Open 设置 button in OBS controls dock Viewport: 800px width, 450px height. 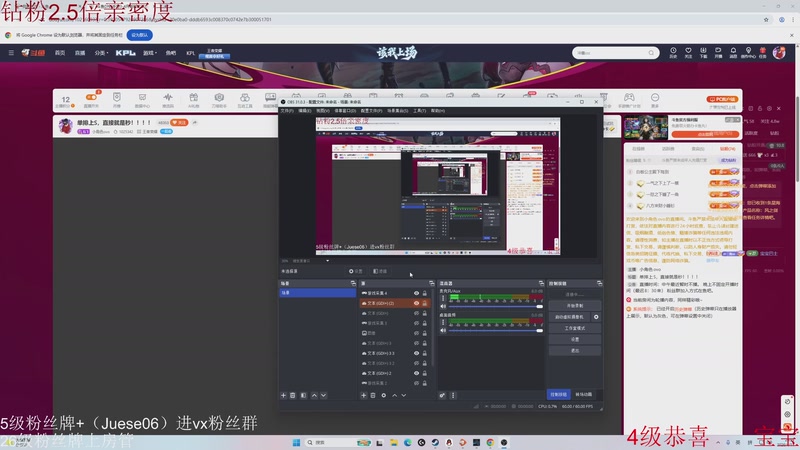[x=574, y=339]
